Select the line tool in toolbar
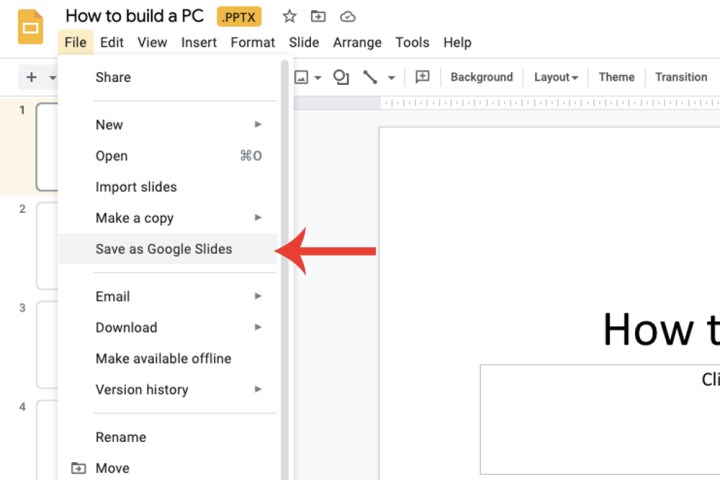This screenshot has height=480, width=720. [370, 77]
